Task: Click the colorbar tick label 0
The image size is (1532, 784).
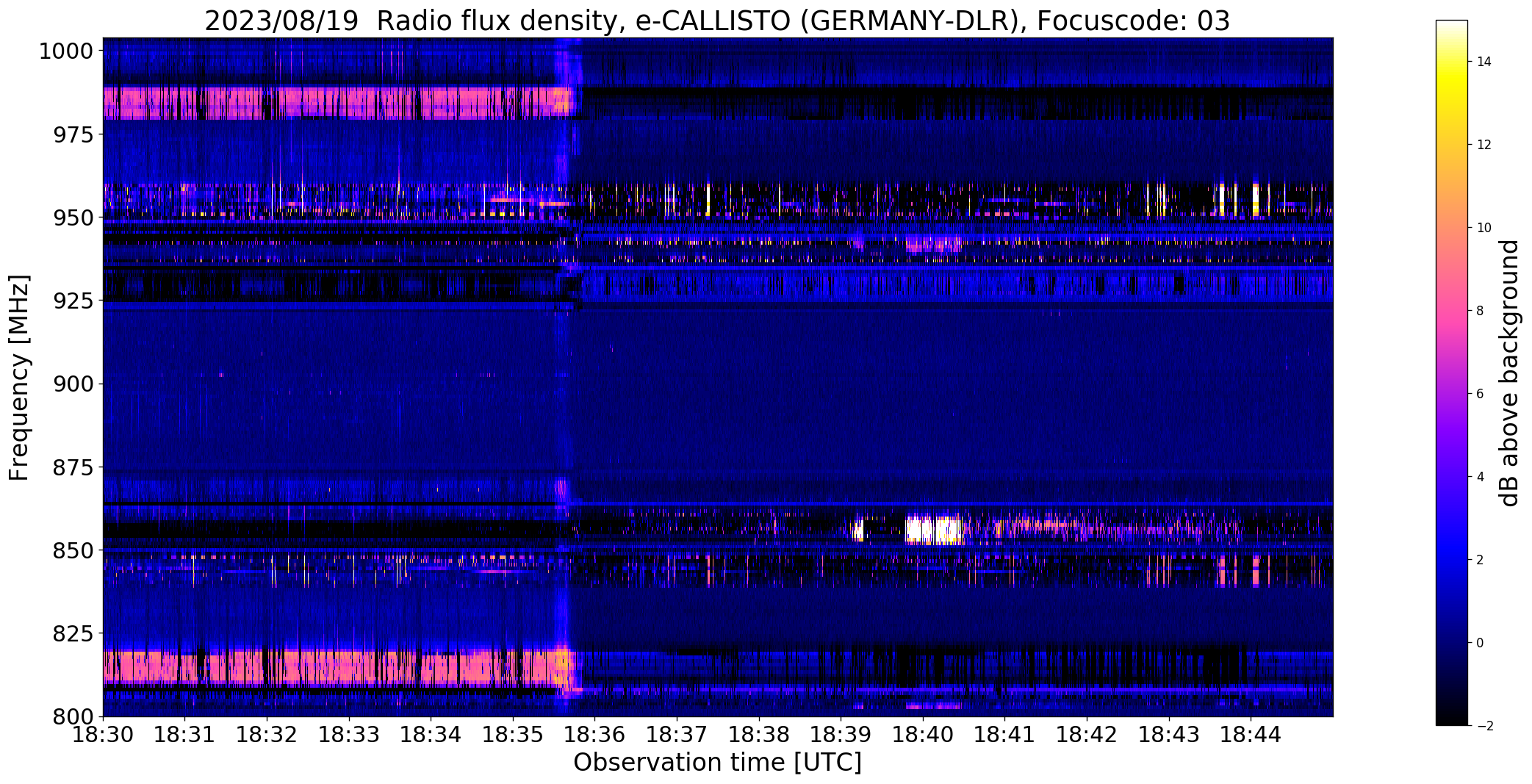Action: [x=1480, y=643]
